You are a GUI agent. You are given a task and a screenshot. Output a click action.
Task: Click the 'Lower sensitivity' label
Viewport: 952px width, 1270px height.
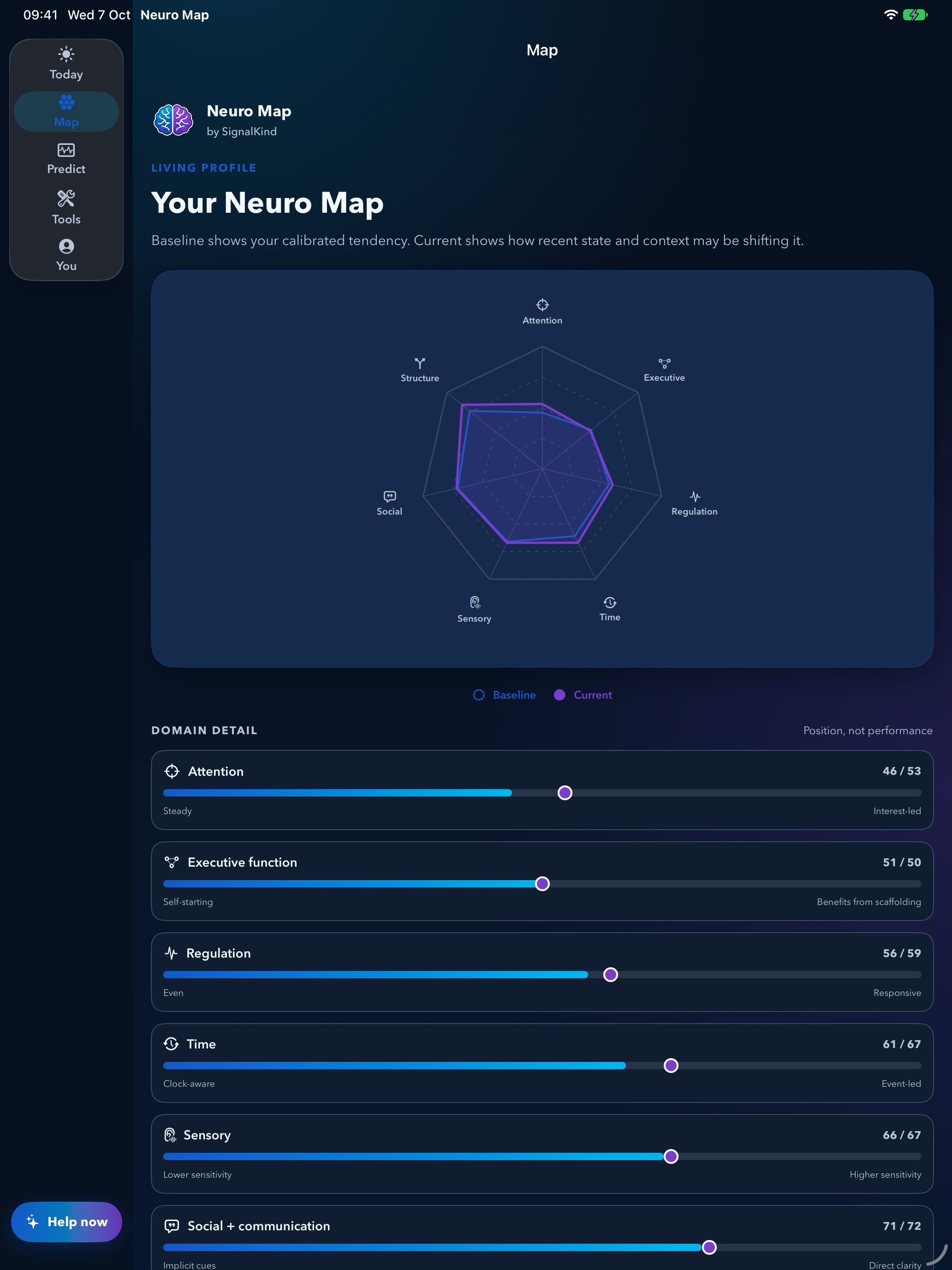pos(197,1174)
